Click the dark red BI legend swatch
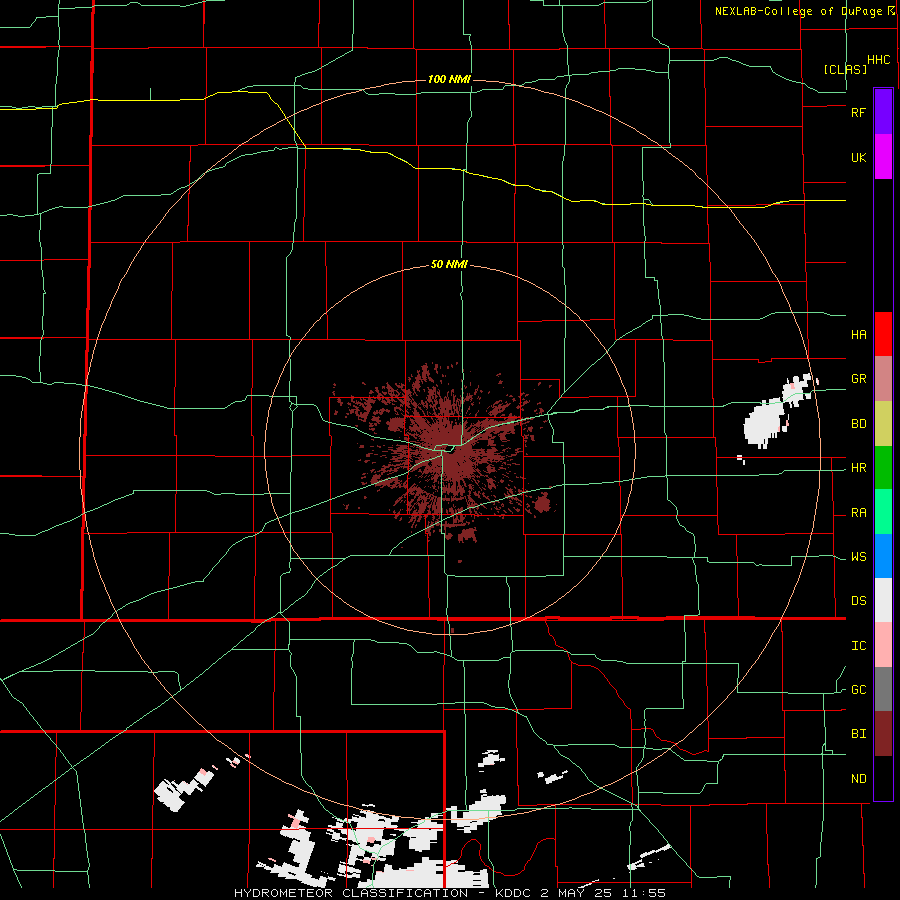 [883, 734]
